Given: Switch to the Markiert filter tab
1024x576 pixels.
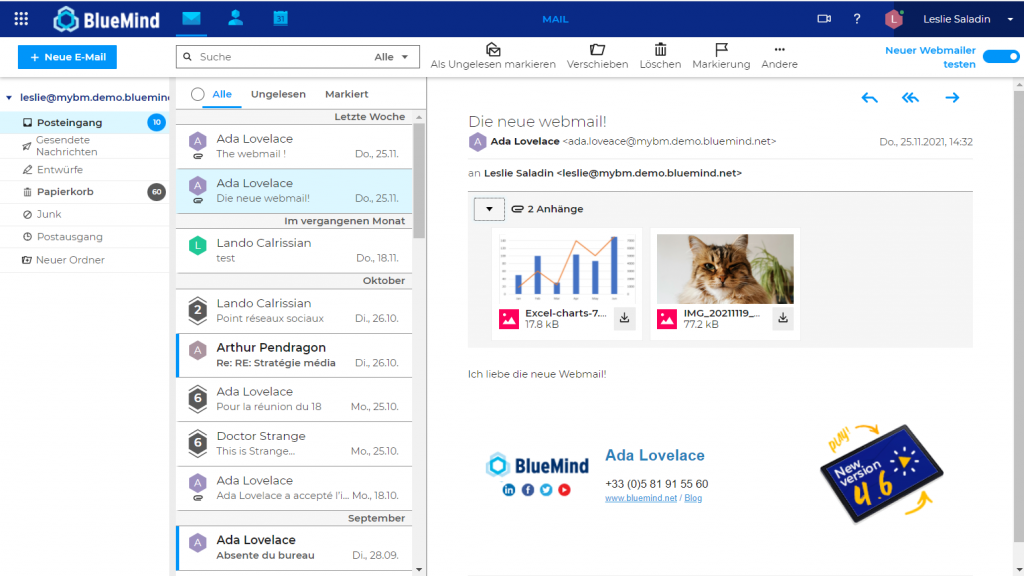Looking at the screenshot, I should (346, 94).
